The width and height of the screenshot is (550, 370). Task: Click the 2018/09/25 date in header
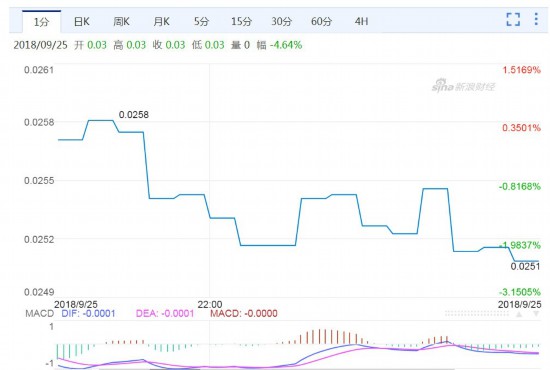pyautogui.click(x=40, y=45)
